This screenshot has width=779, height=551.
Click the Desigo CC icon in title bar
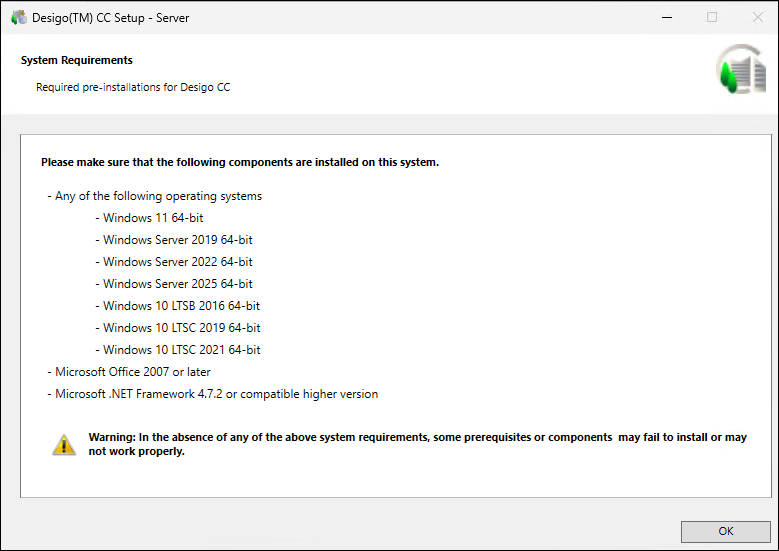(18, 17)
